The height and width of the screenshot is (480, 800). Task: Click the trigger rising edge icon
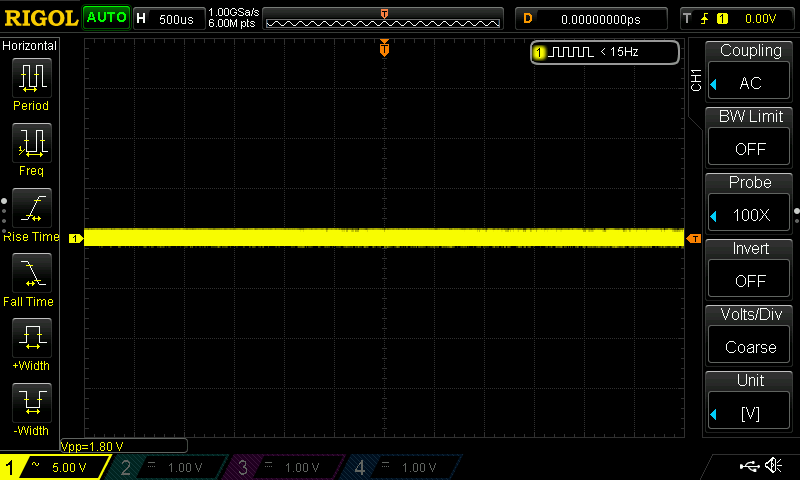pos(705,19)
